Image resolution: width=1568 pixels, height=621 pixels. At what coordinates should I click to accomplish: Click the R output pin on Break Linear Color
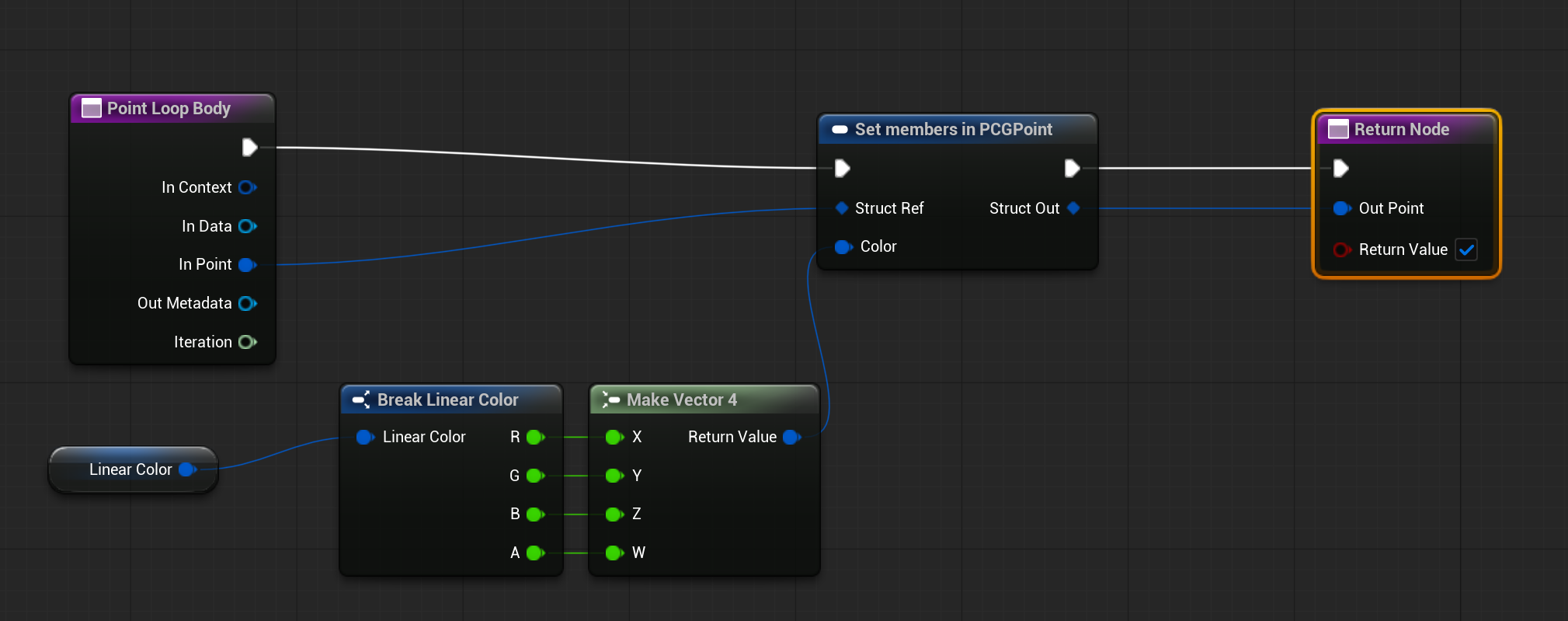(534, 438)
